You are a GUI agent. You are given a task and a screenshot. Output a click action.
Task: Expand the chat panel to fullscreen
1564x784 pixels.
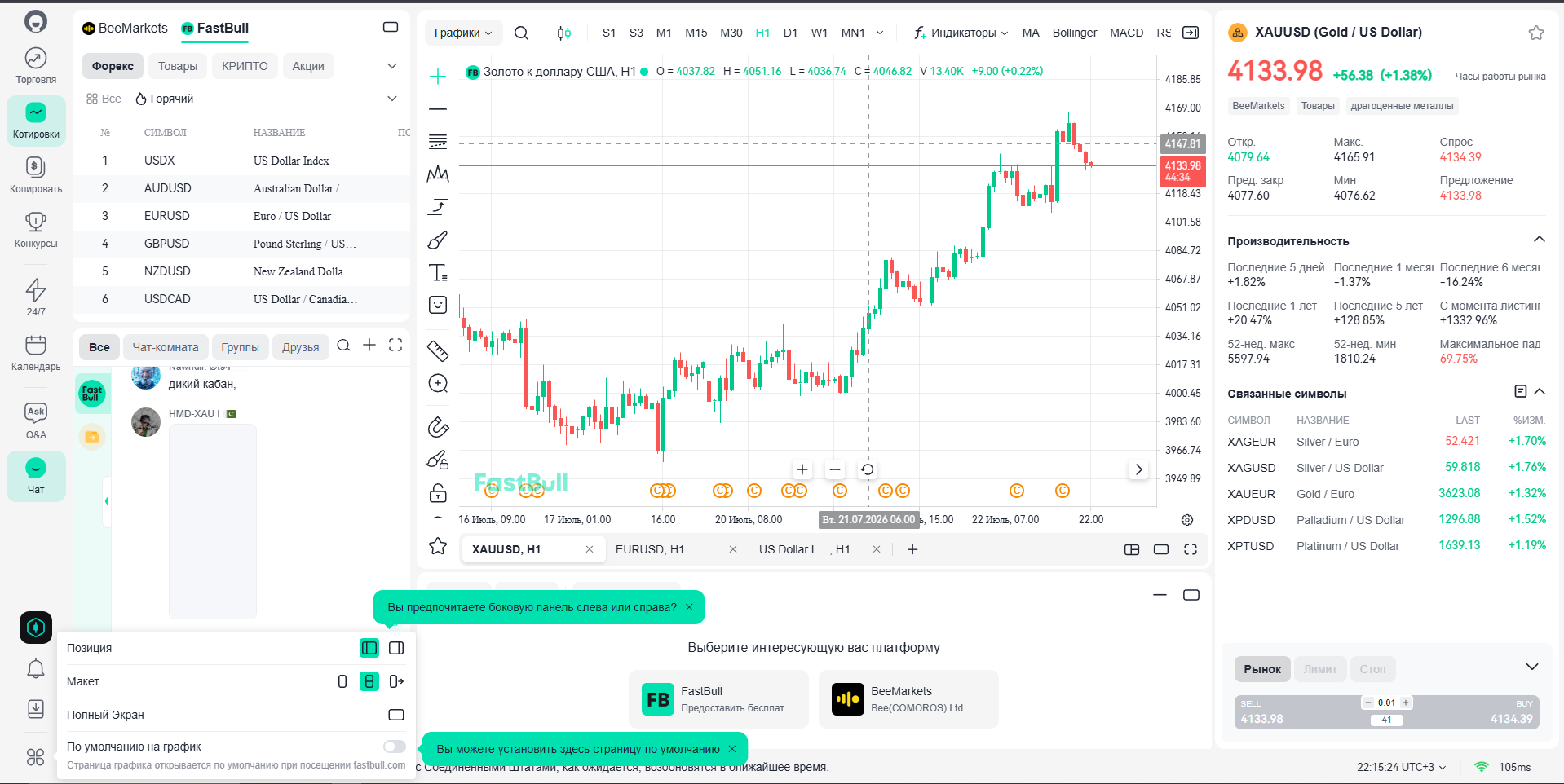[395, 346]
